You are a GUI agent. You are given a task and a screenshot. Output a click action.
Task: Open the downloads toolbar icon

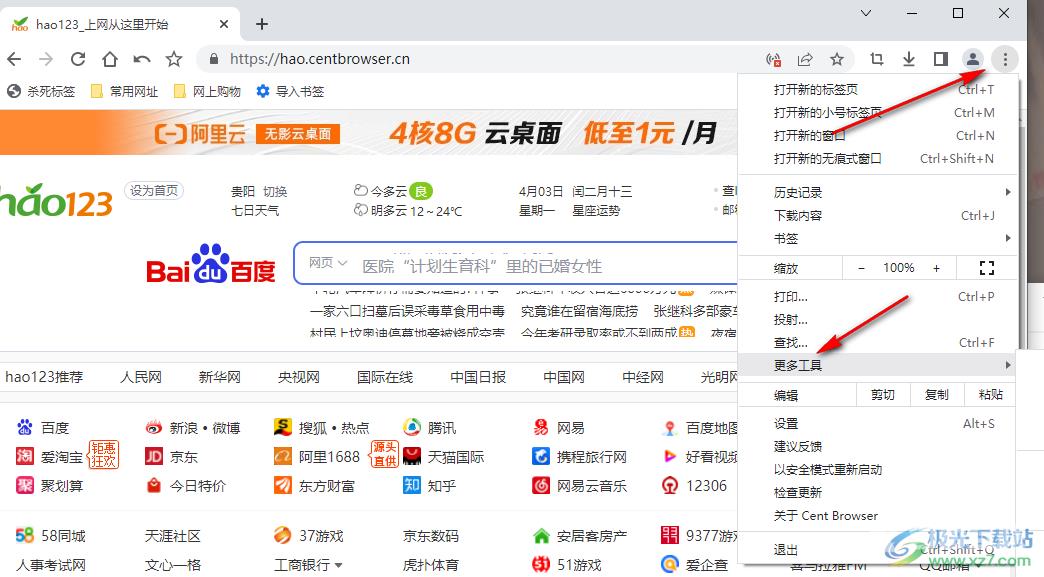(909, 59)
